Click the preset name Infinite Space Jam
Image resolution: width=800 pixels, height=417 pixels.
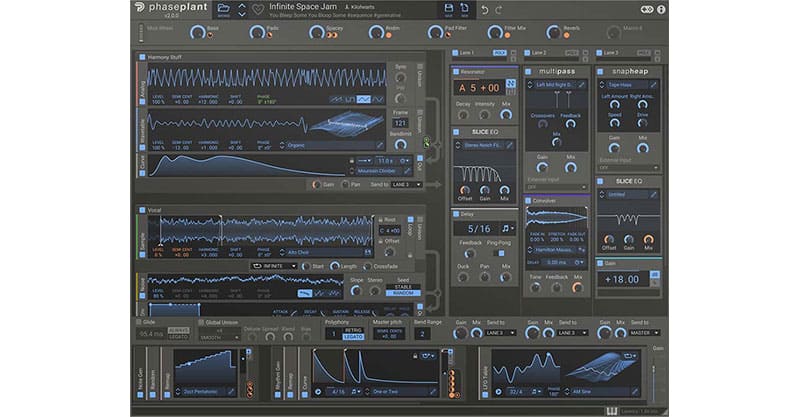click(303, 7)
